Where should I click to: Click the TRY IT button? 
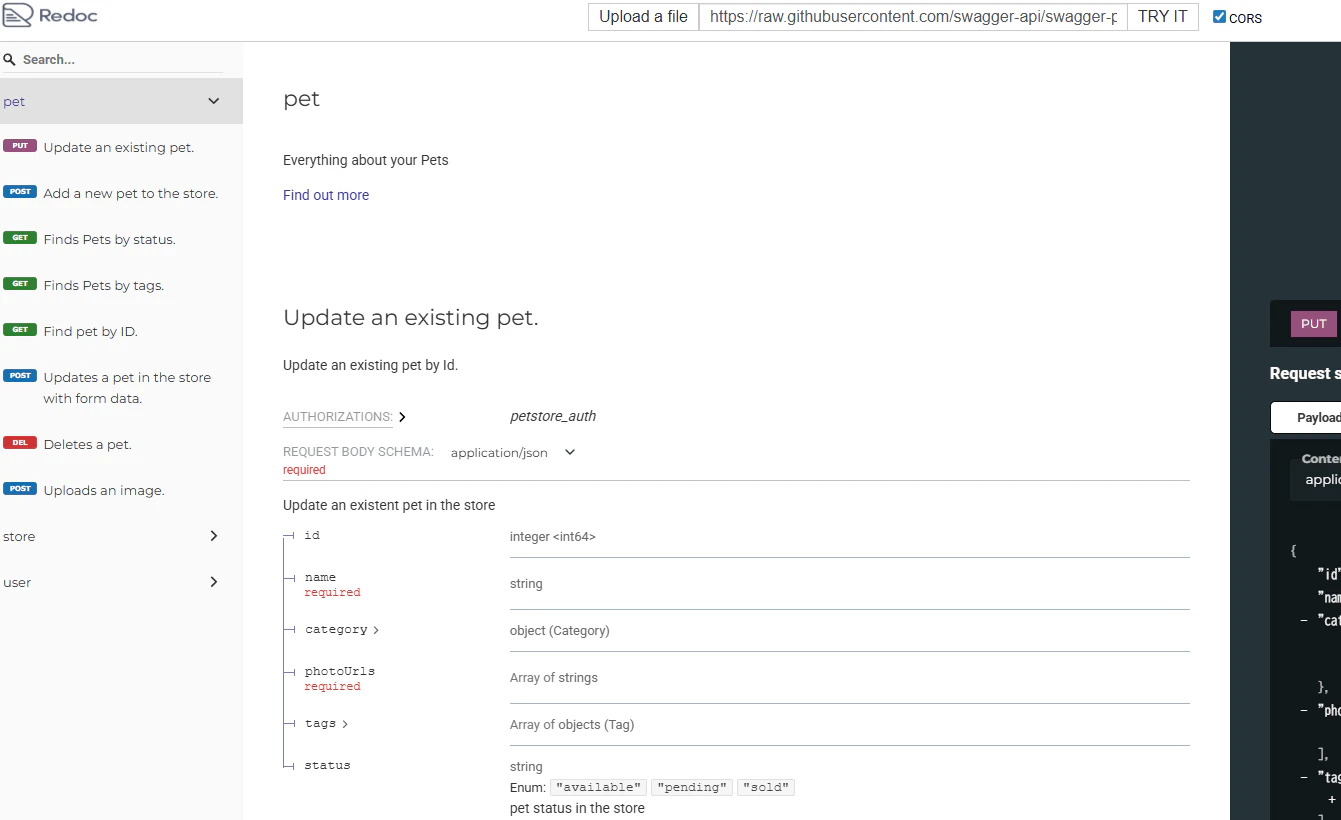(1162, 17)
